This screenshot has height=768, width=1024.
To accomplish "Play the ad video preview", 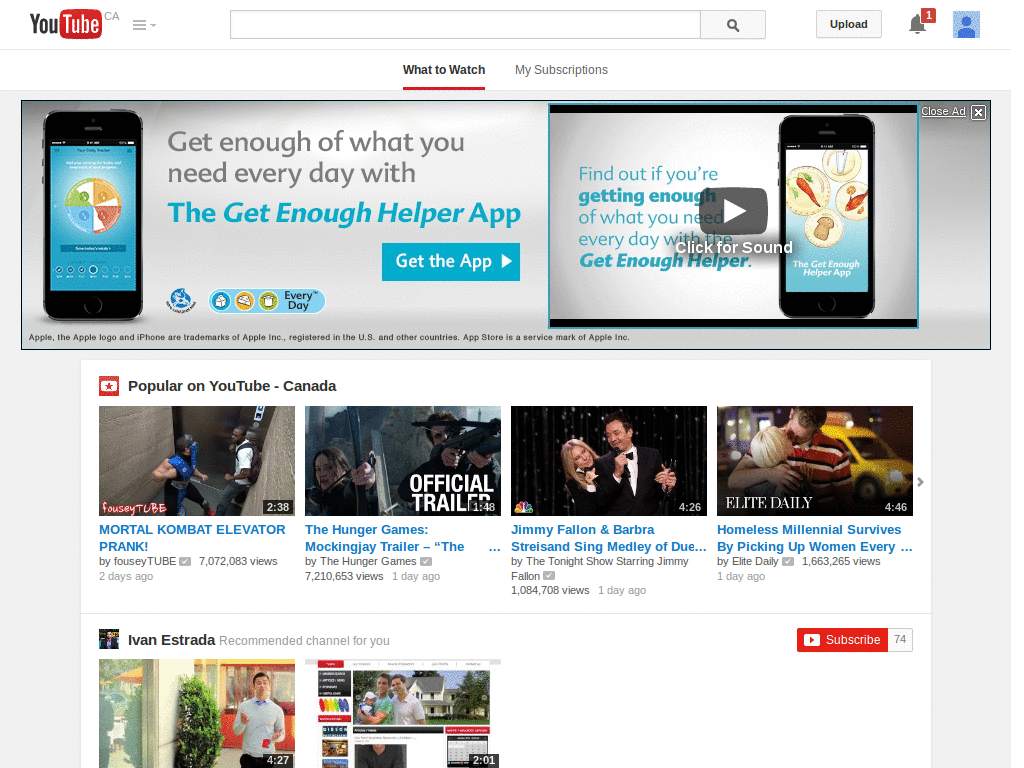I will [x=735, y=210].
